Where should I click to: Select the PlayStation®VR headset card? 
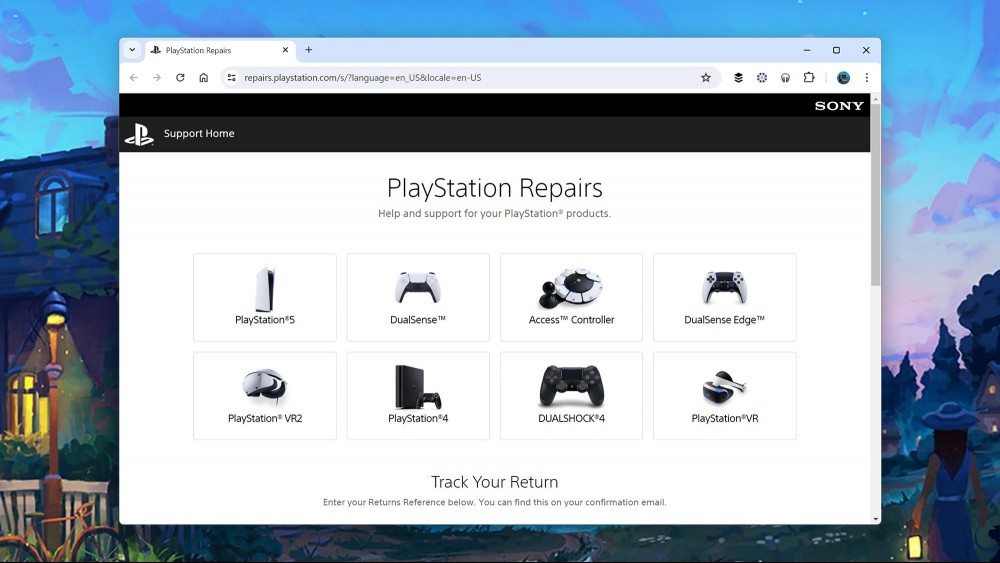pos(724,396)
